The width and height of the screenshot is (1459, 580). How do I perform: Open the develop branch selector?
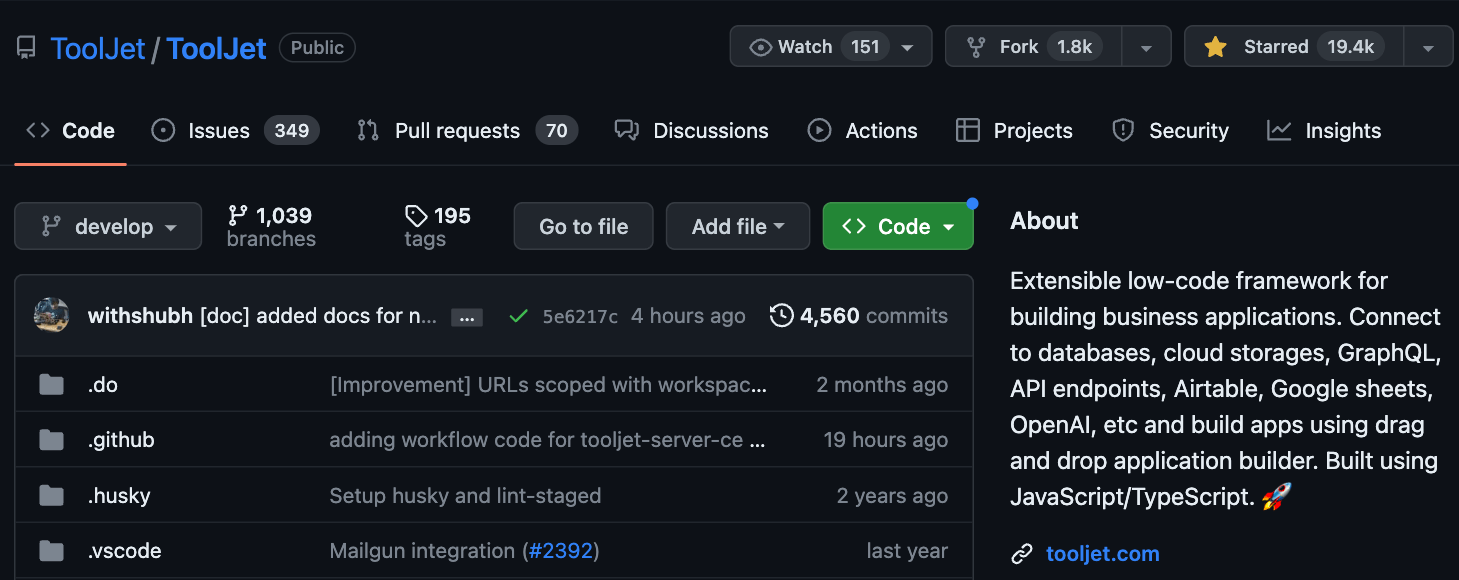pos(107,226)
